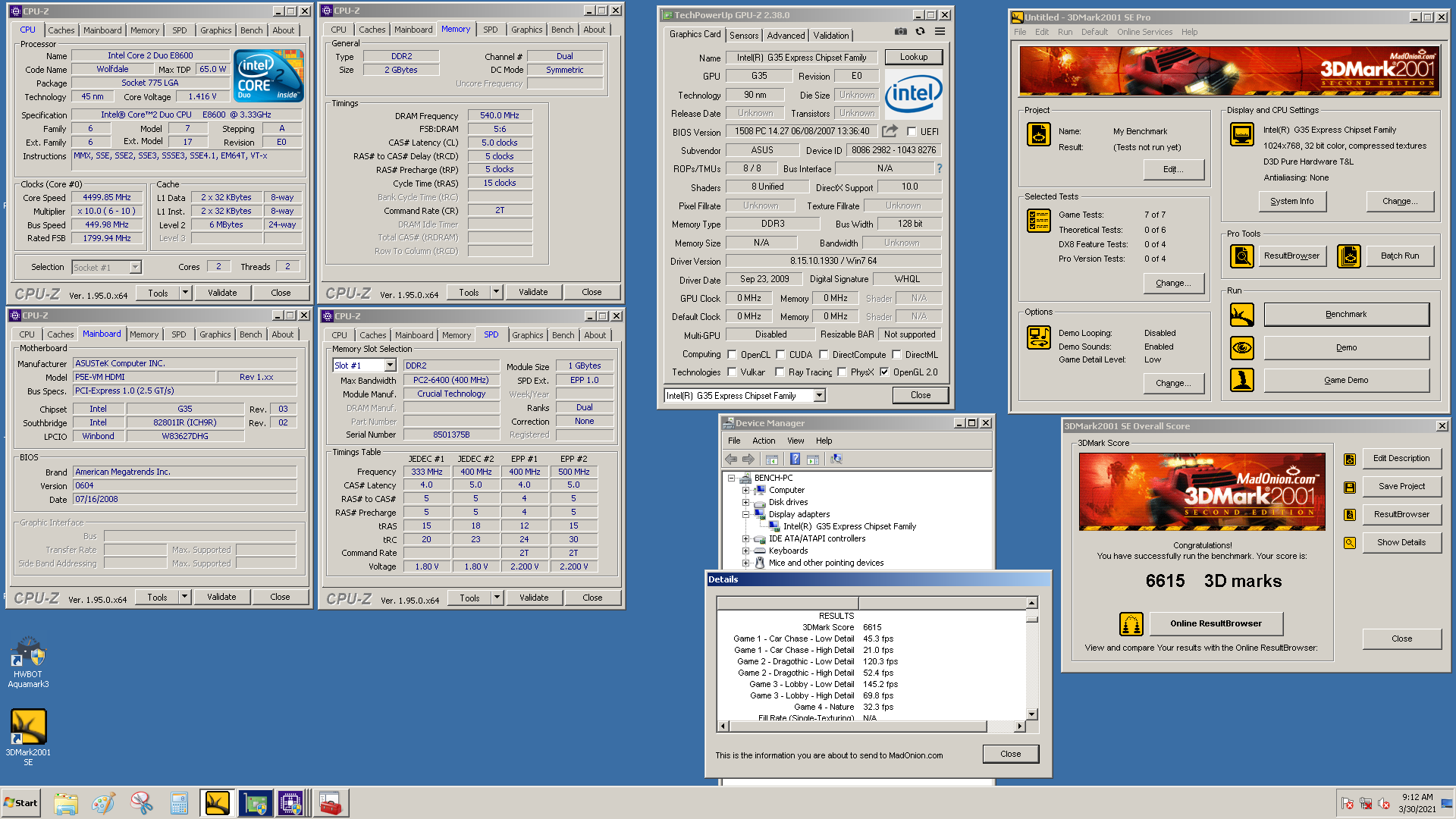Image resolution: width=1456 pixels, height=819 pixels.
Task: Click the ResultBrowser magnifier icon in Pro Tools
Action: click(1242, 256)
